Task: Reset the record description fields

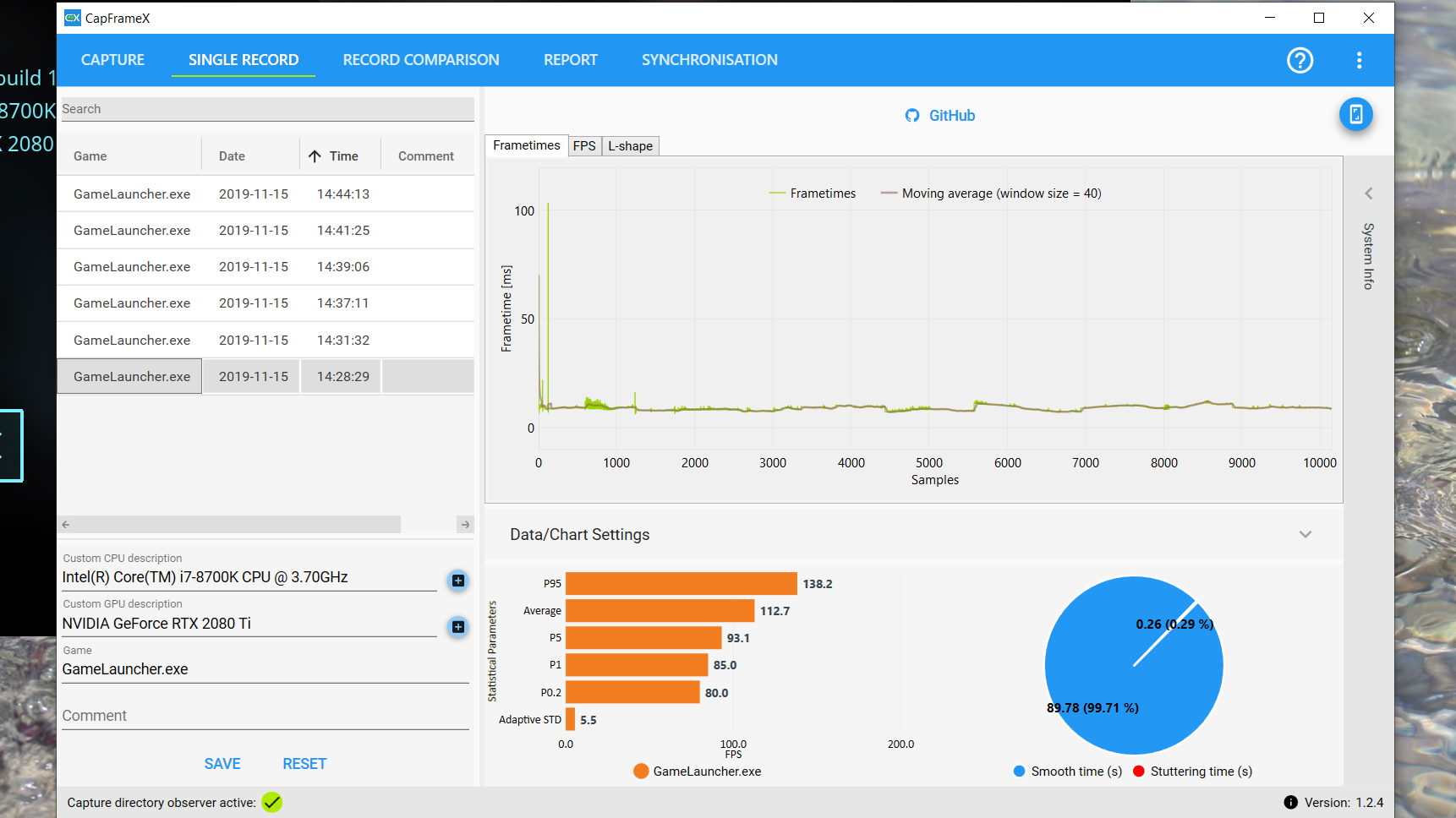Action: tap(304, 764)
